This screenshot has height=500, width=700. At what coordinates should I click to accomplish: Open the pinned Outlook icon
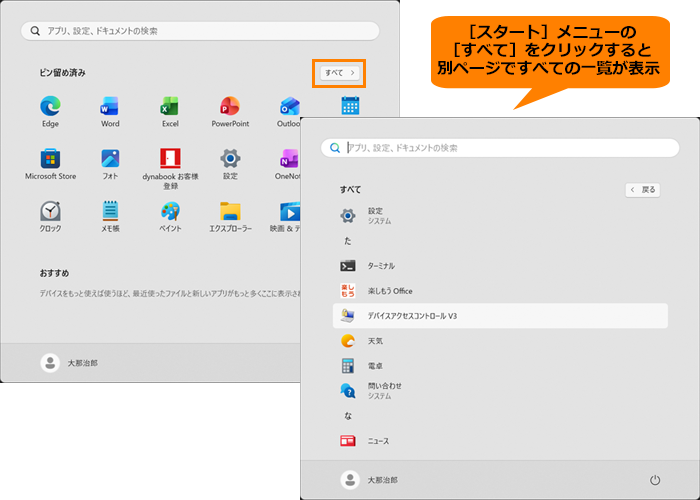point(289,112)
